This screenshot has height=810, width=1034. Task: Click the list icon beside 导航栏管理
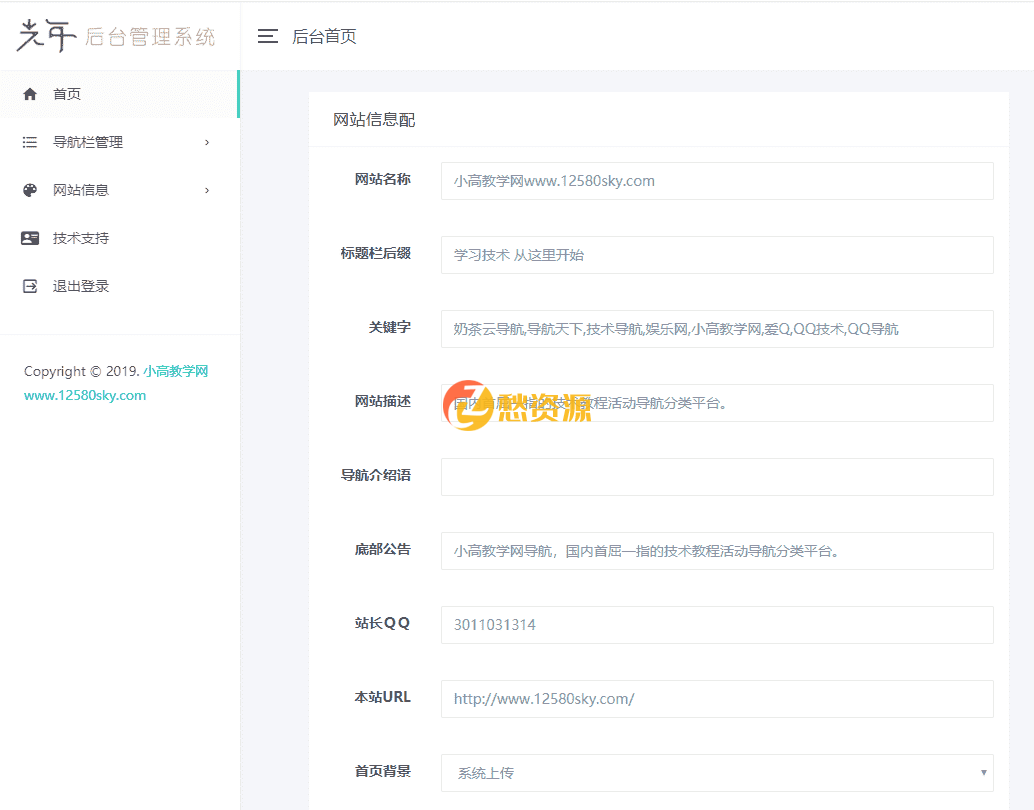coord(29,141)
